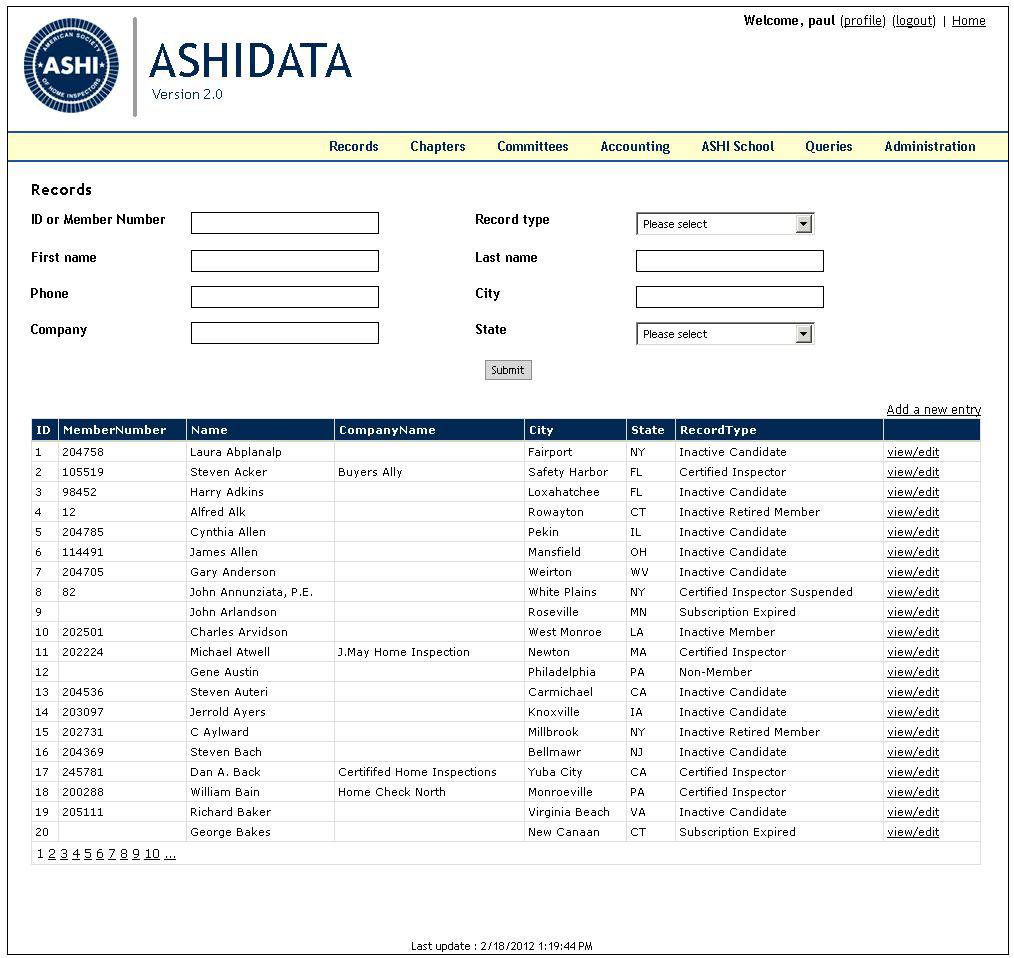Open view/edit for Steven Auteri
1014x958 pixels.
click(x=912, y=693)
